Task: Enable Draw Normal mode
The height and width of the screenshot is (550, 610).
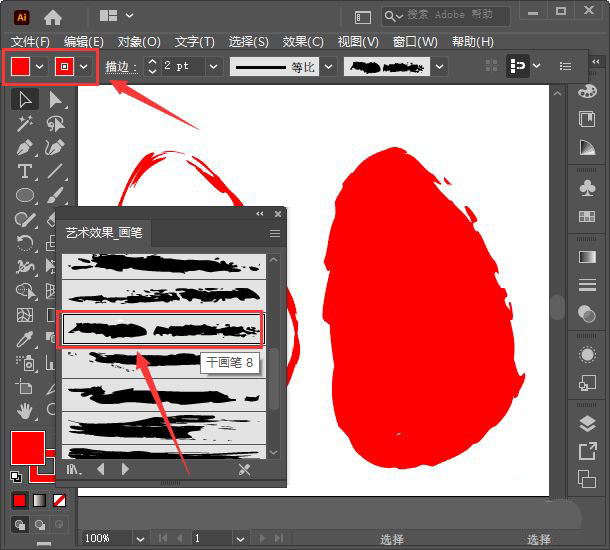Action: coord(19,525)
